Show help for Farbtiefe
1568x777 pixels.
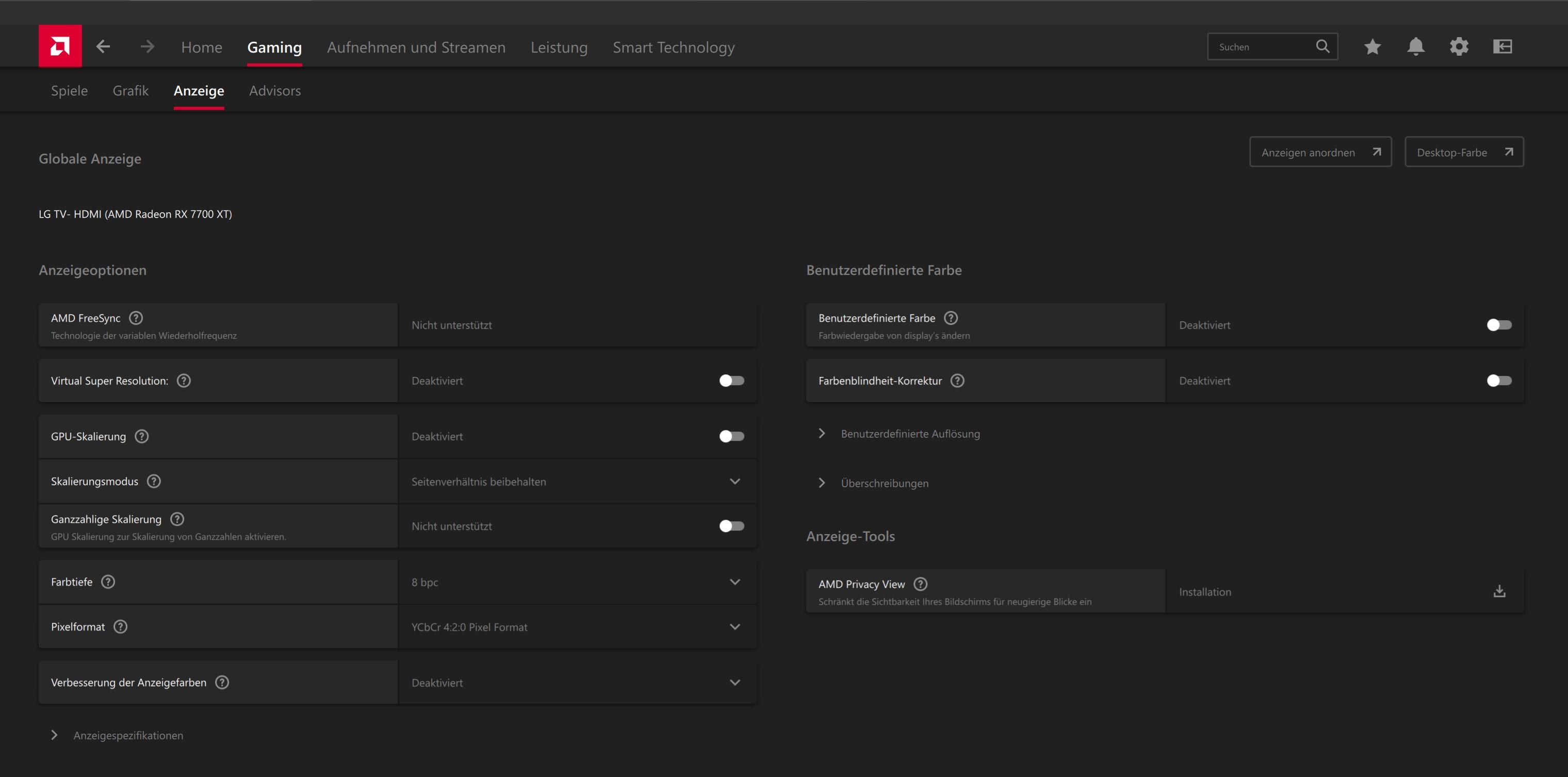[x=108, y=582]
